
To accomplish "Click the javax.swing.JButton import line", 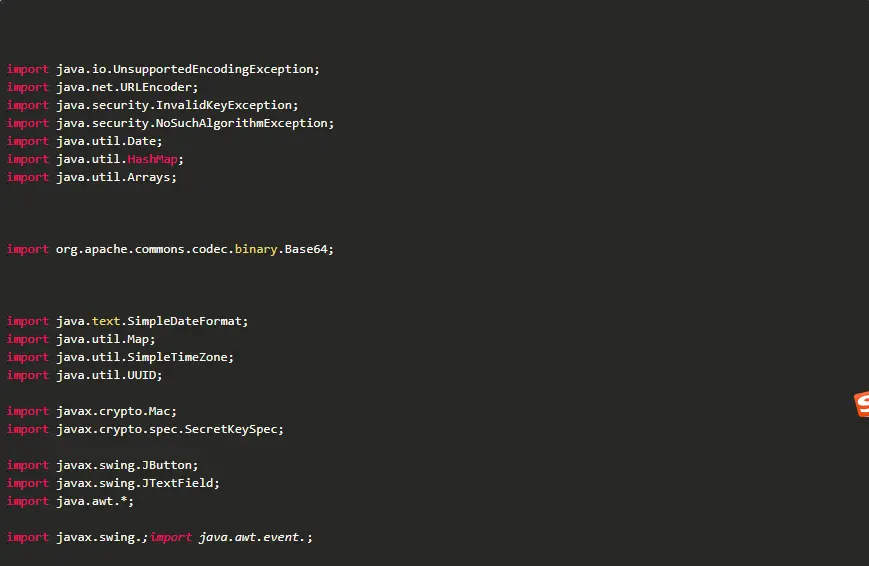I will pyautogui.click(x=102, y=466).
